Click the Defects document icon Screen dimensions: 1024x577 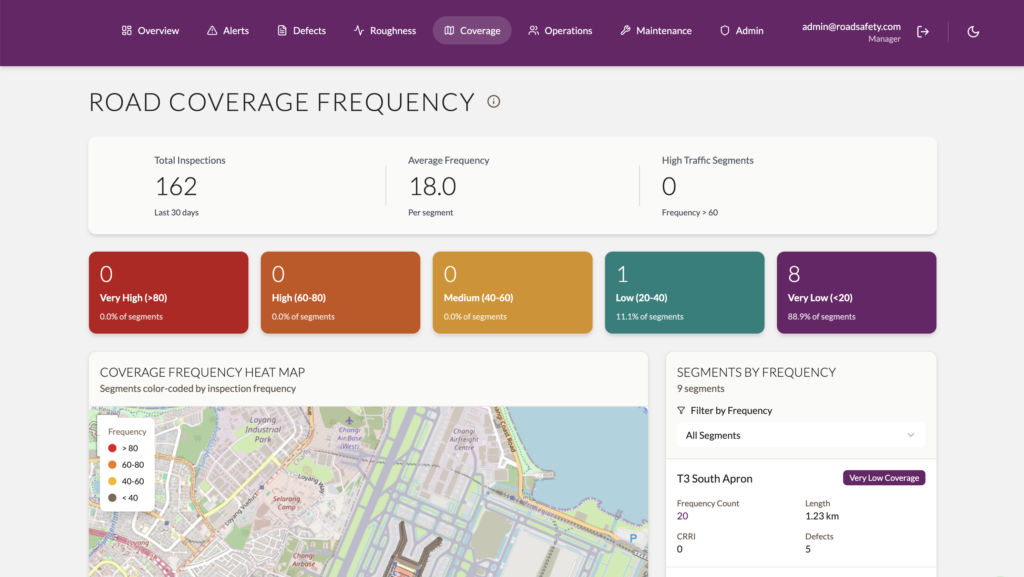point(282,31)
